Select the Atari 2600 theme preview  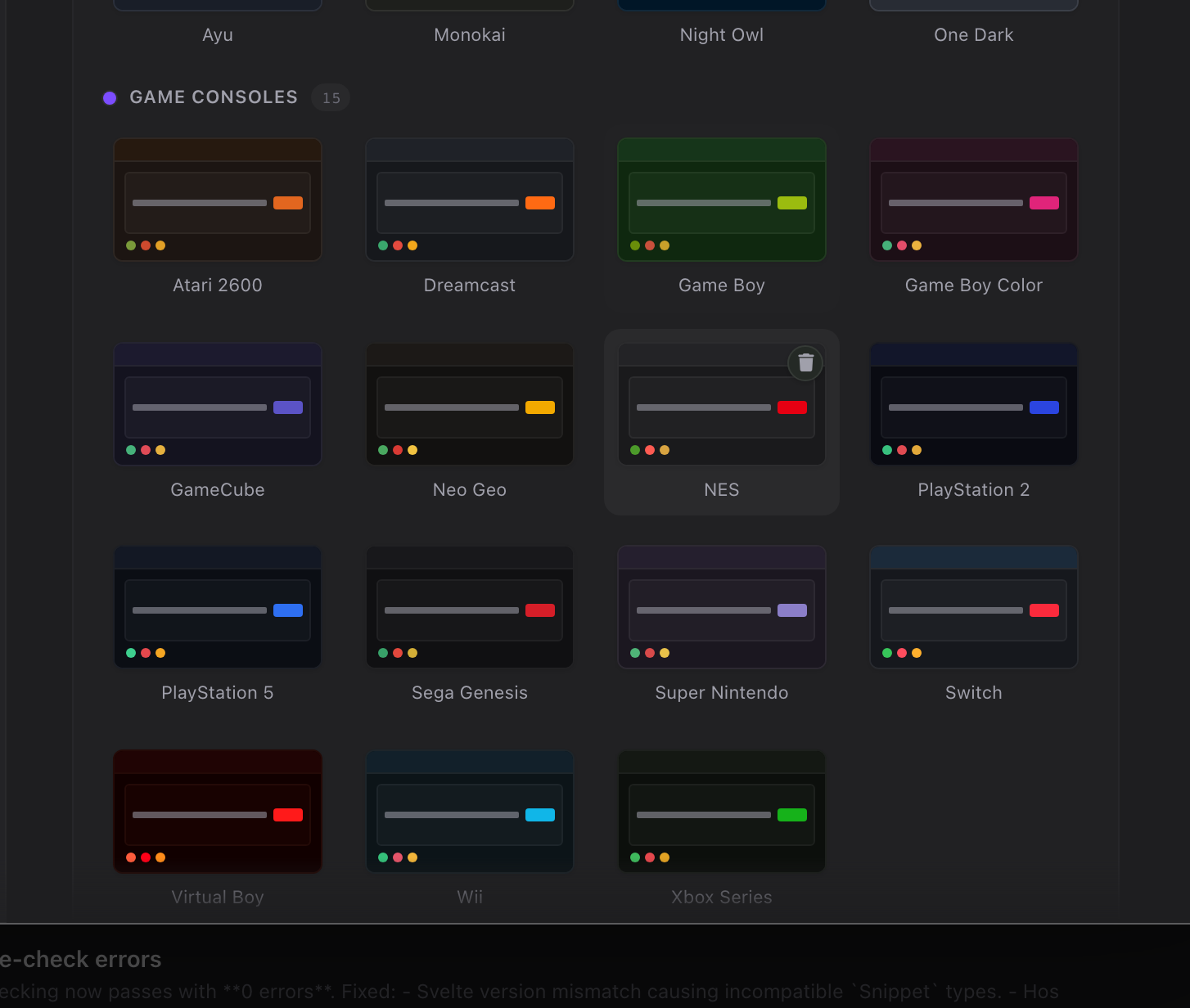click(218, 200)
